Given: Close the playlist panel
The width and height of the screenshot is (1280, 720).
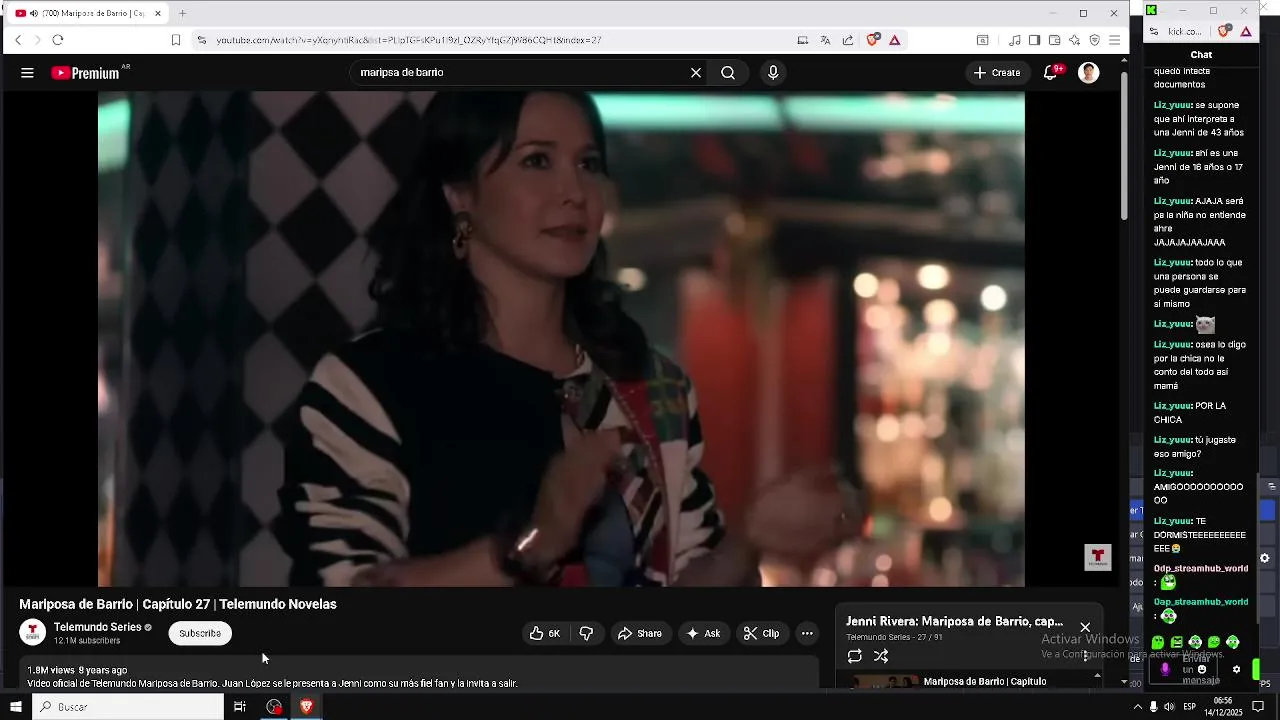Looking at the screenshot, I should 1085,627.
